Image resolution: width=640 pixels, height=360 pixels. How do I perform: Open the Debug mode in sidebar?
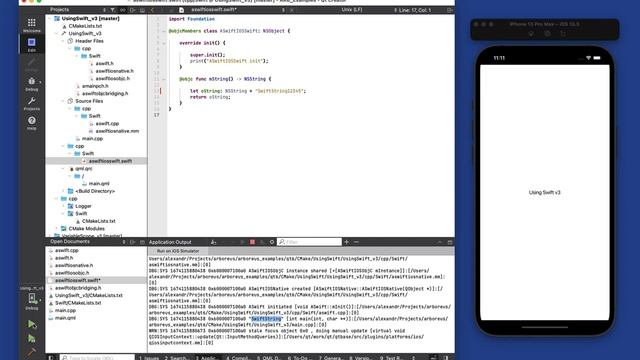point(31,84)
